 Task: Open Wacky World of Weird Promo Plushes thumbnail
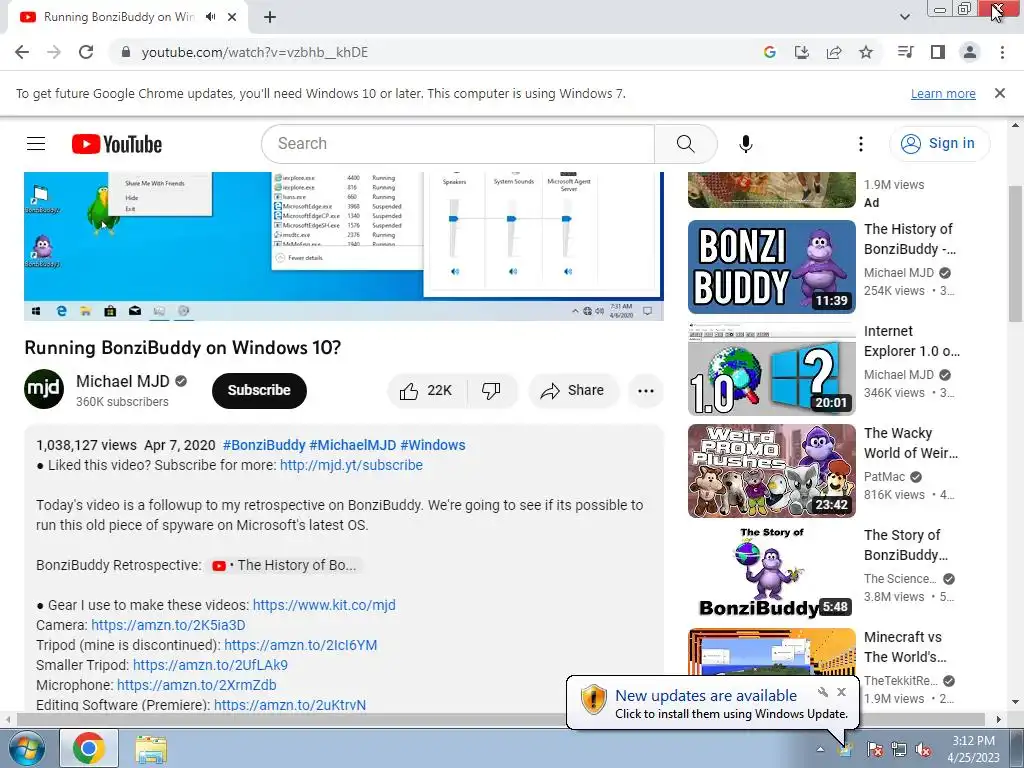[x=772, y=471]
